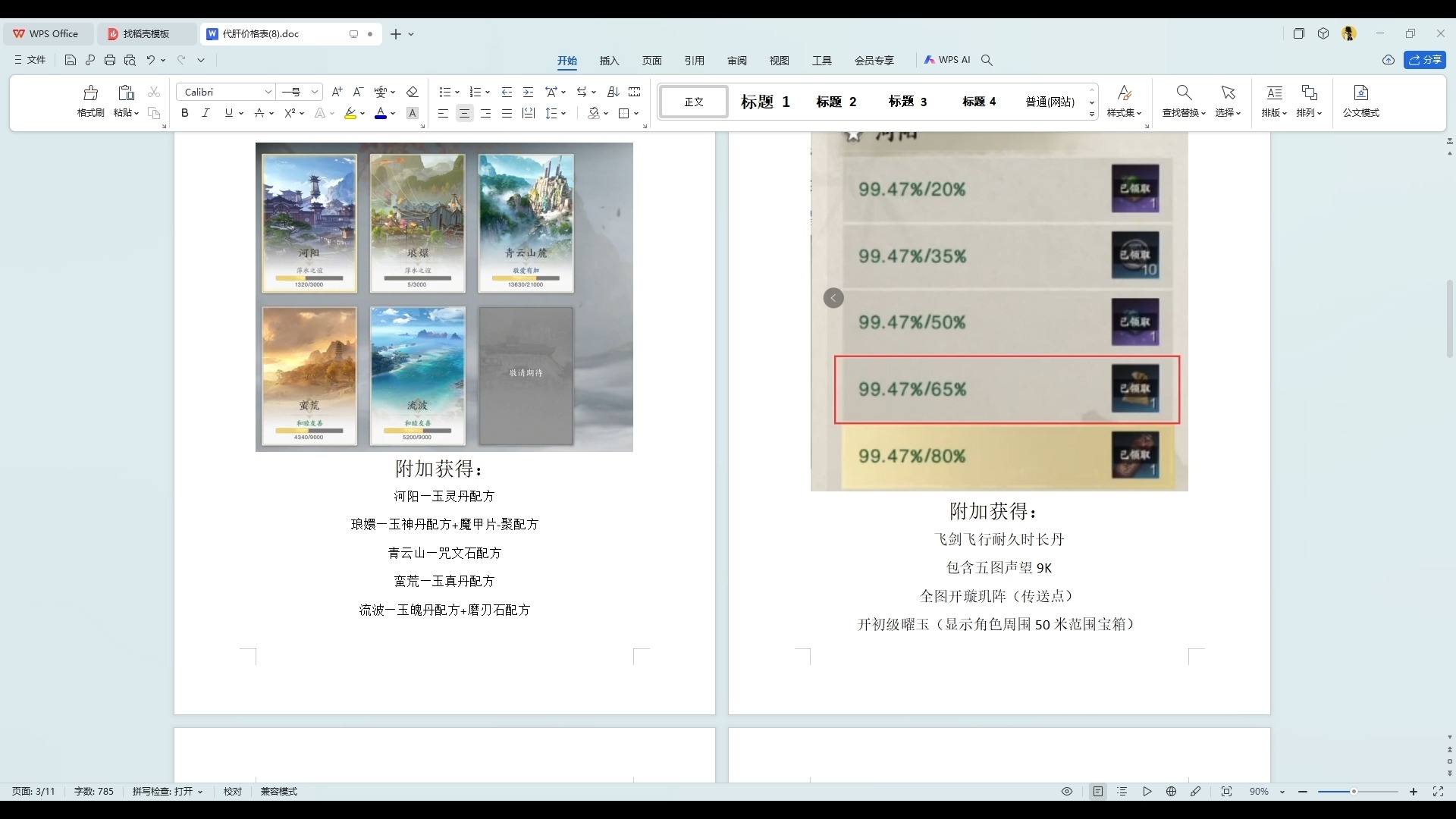This screenshot has height=819, width=1456.
Task: Click the Official Document Mode icon
Action: (x=1361, y=93)
